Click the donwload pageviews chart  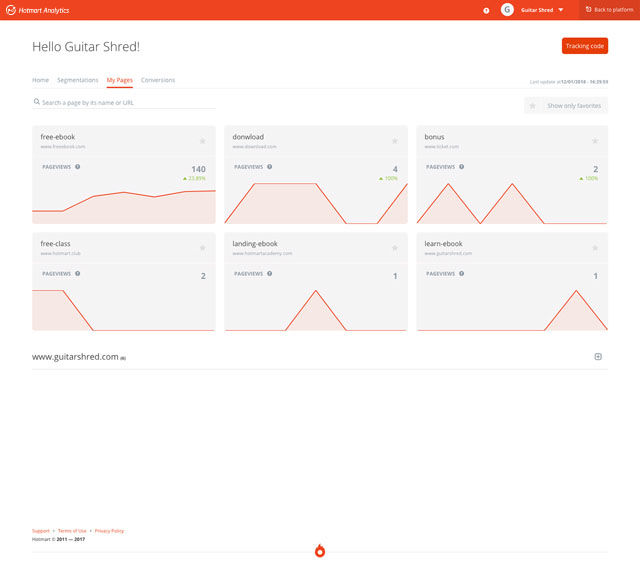coord(316,203)
